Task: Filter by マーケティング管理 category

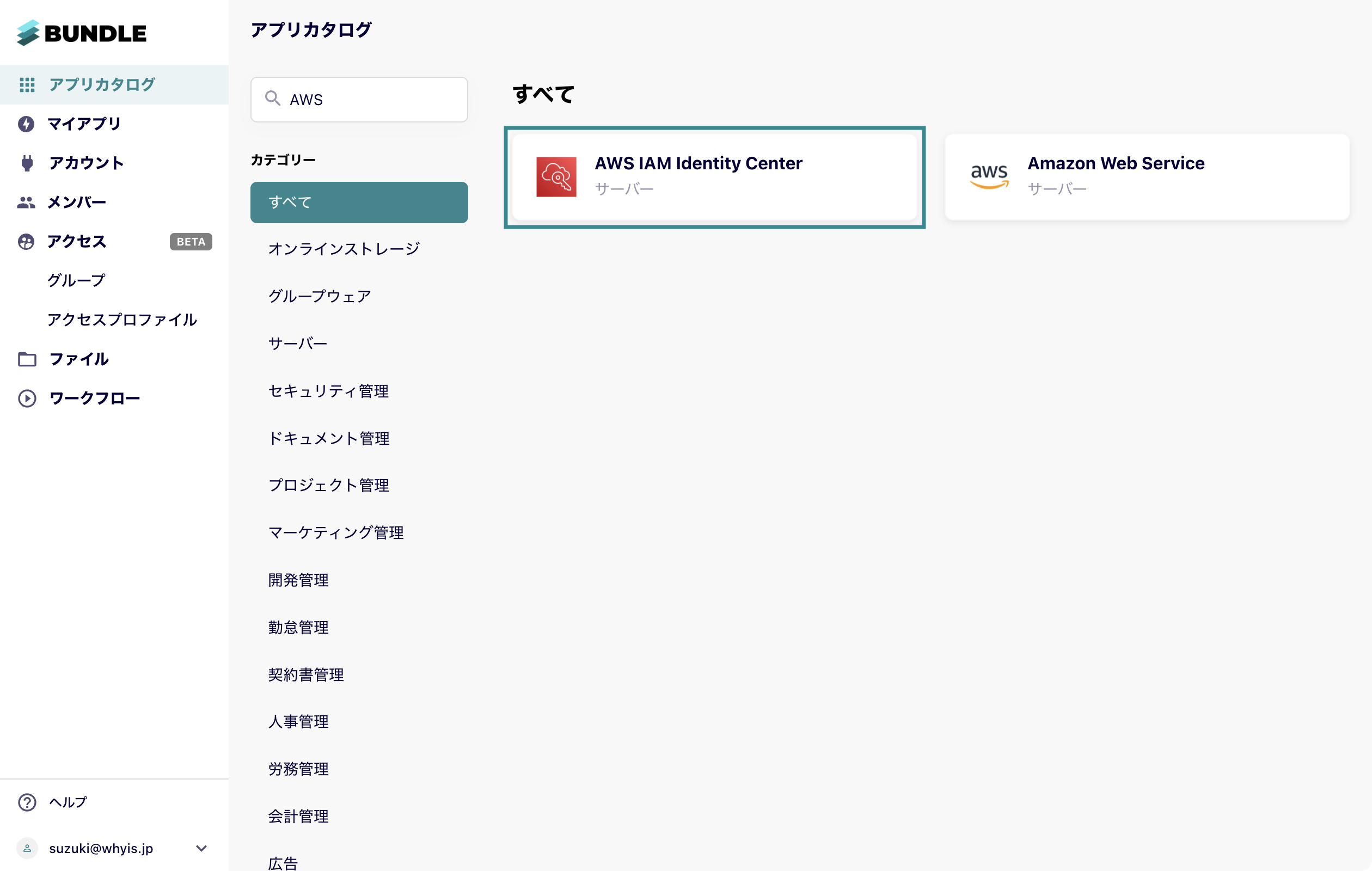Action: pos(336,533)
